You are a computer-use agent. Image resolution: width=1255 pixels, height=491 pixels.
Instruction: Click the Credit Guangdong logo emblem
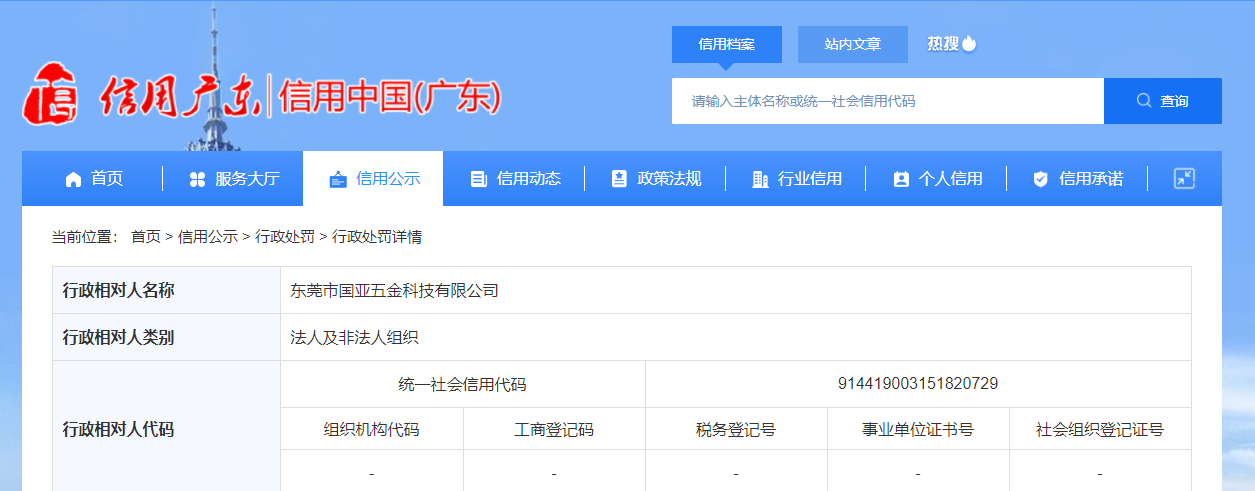pyautogui.click(x=52, y=92)
